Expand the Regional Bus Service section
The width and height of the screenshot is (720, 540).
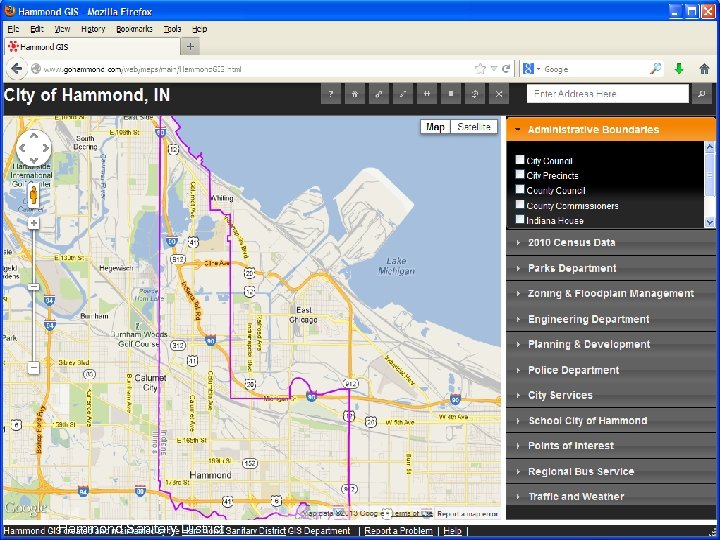coord(611,472)
